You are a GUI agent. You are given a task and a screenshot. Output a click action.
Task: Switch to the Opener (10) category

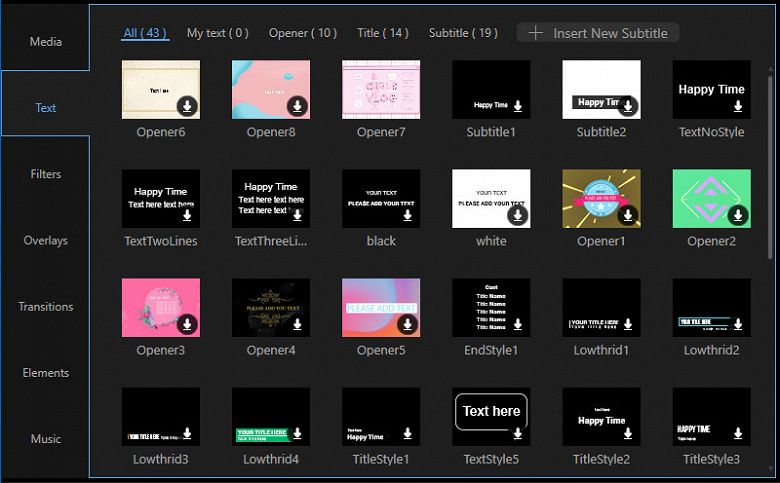coord(303,33)
